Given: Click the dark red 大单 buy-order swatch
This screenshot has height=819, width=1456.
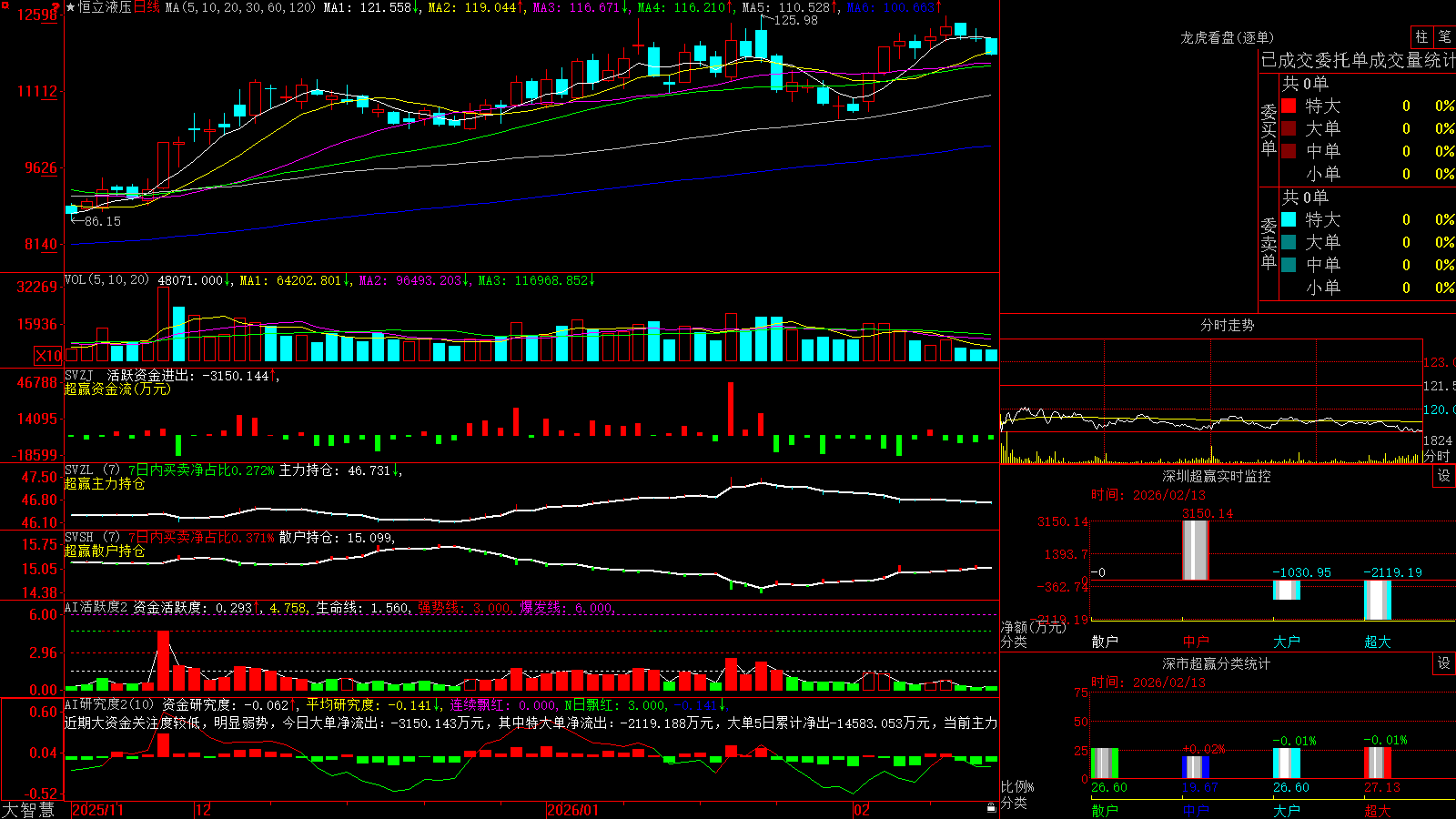Looking at the screenshot, I should [x=1289, y=128].
